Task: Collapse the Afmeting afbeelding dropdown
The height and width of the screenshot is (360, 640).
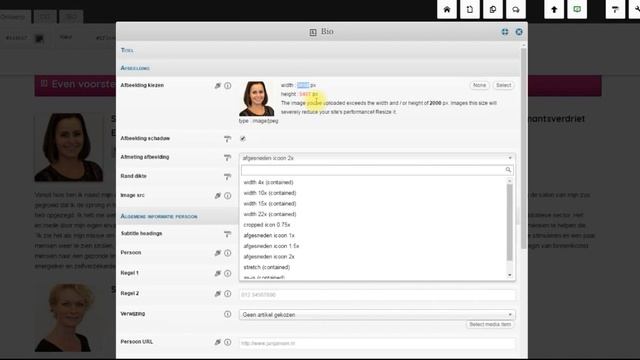Action: (377, 158)
